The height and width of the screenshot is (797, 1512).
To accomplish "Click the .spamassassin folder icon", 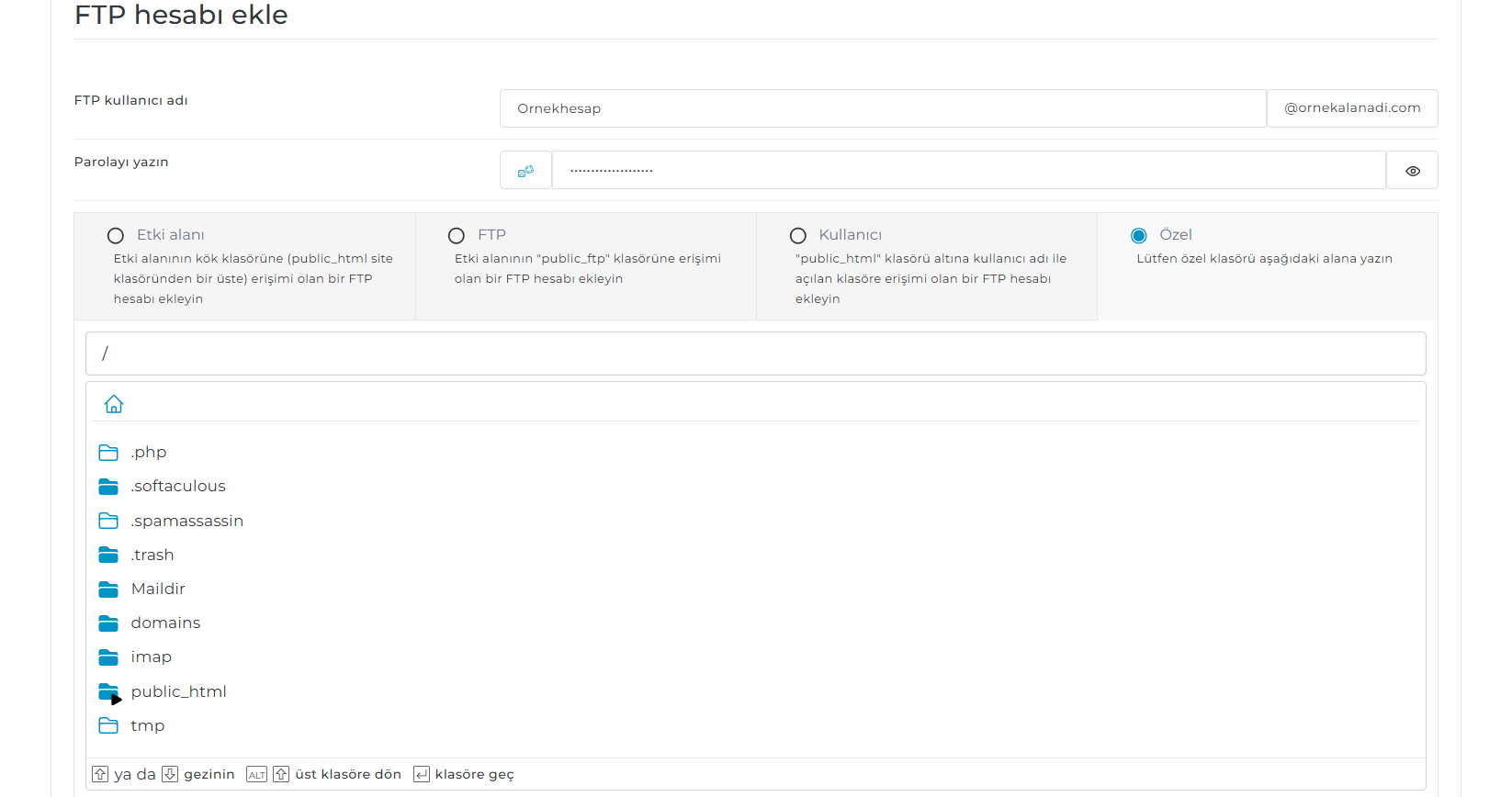I will point(108,521).
